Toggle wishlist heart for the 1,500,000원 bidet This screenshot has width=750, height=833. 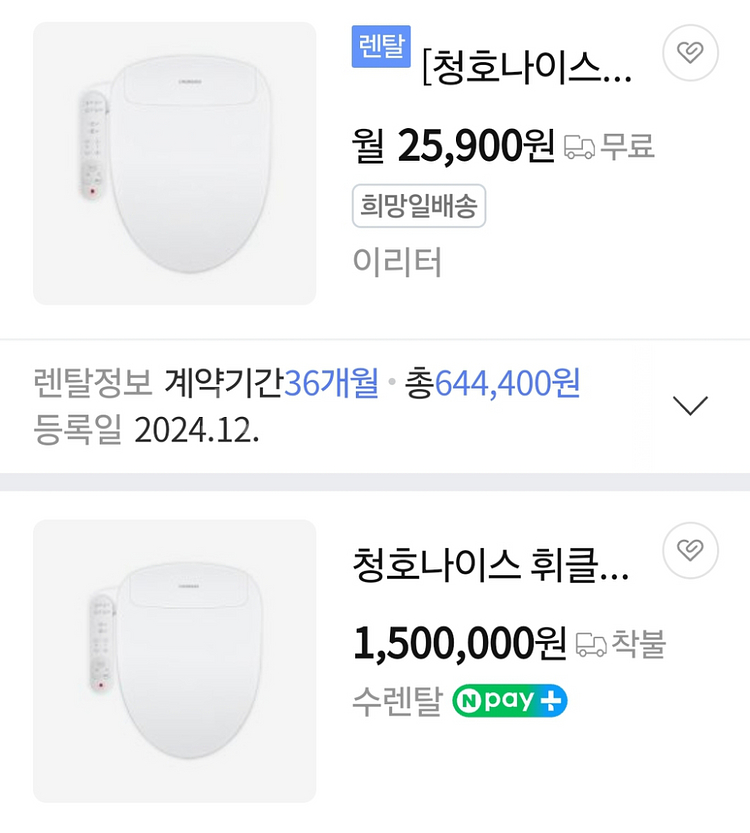[691, 549]
